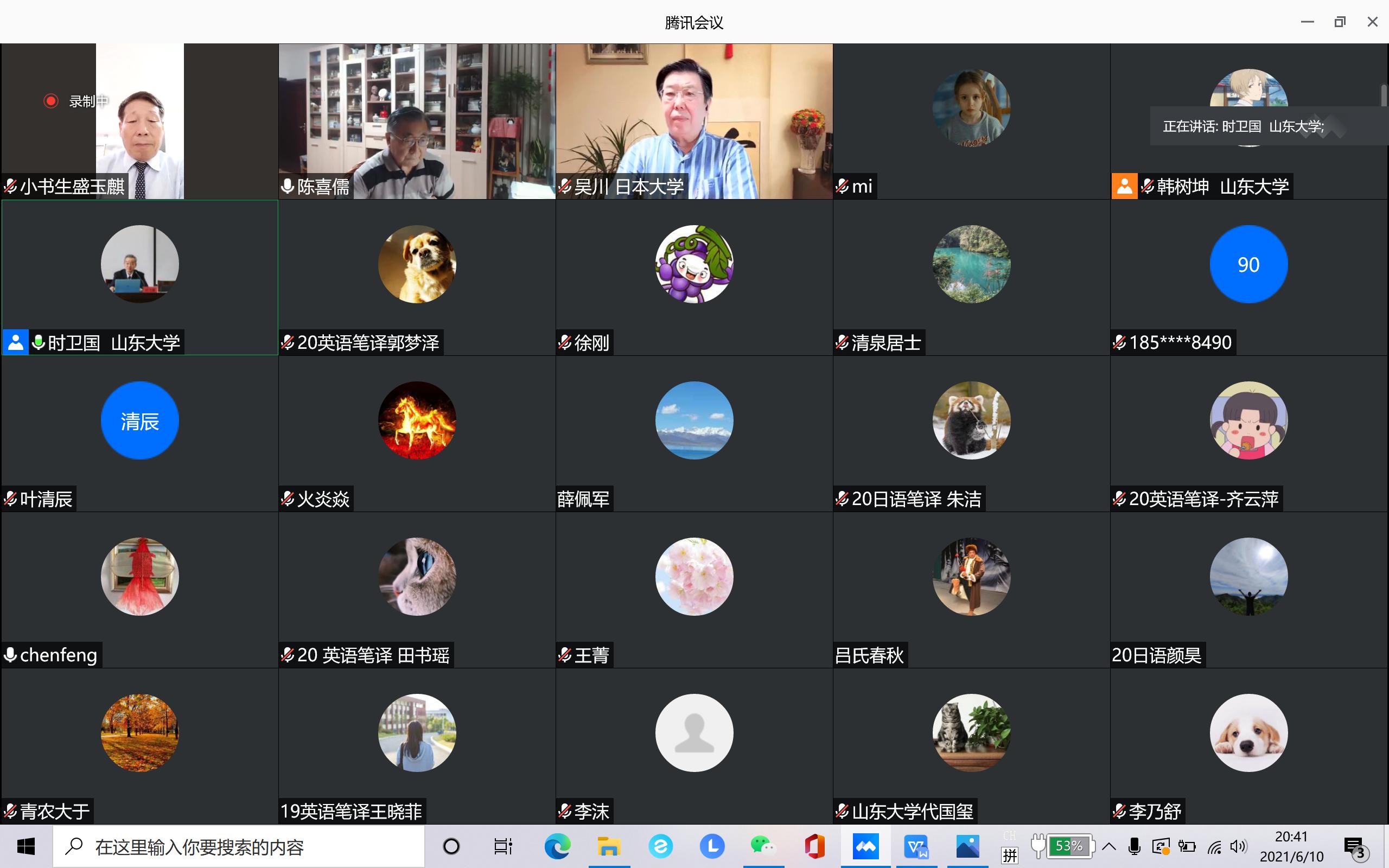
Task: Click muted mic icon of 20日语笔译 朱洁
Action: coord(842,499)
